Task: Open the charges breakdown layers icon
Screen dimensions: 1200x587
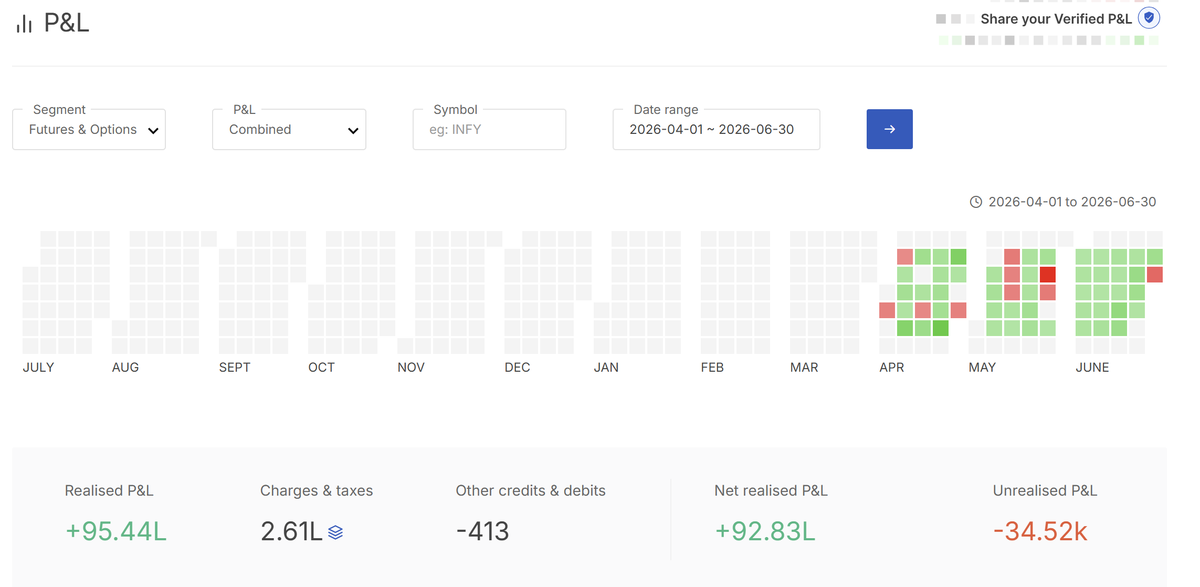Action: (336, 532)
